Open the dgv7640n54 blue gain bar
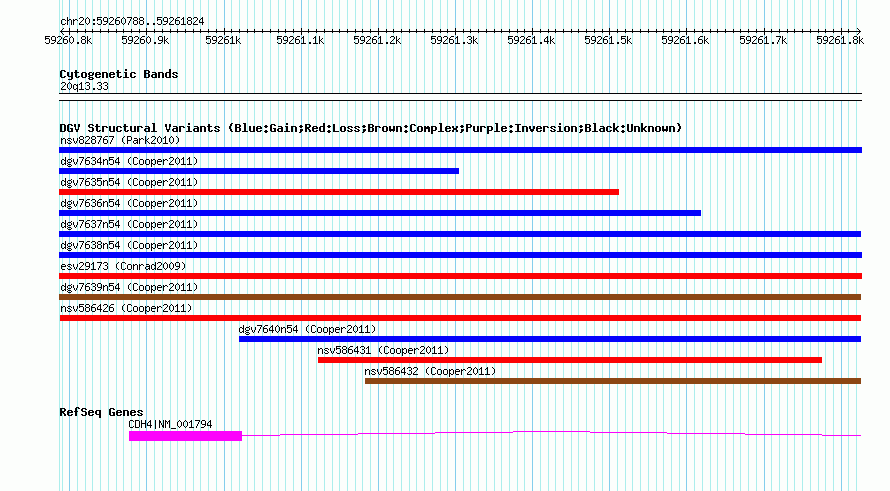The height and width of the screenshot is (491, 890). [x=550, y=339]
